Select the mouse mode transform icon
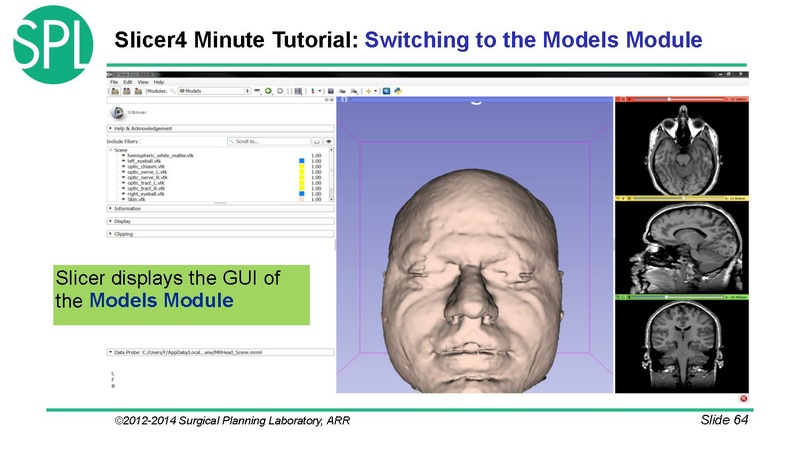800x450 pixels. click(313, 91)
